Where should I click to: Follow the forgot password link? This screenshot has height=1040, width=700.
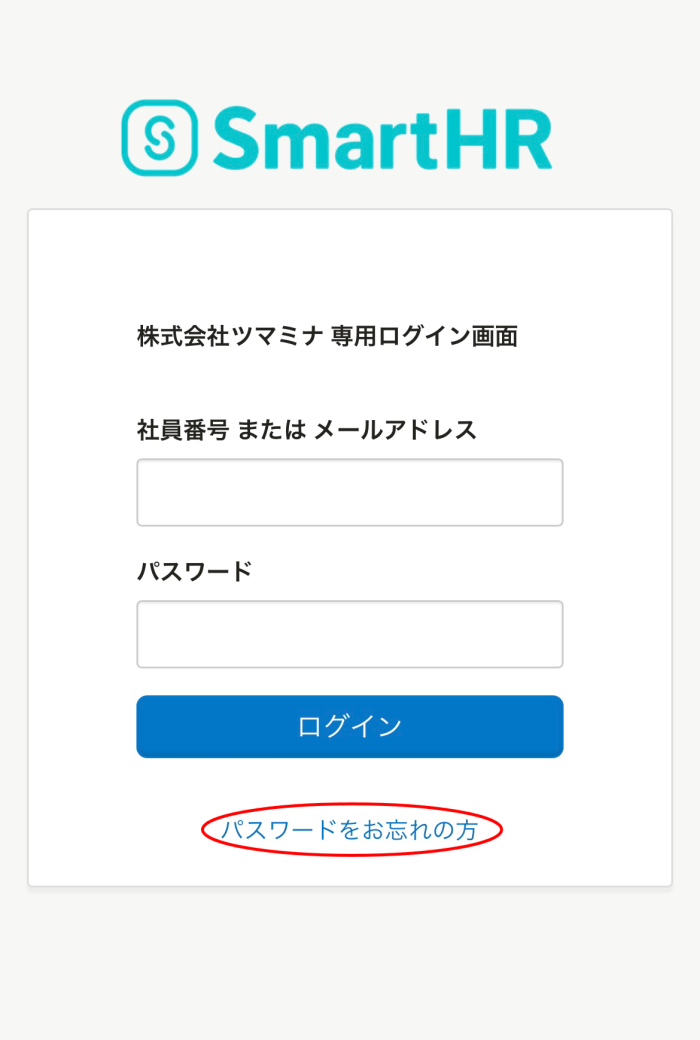click(349, 830)
